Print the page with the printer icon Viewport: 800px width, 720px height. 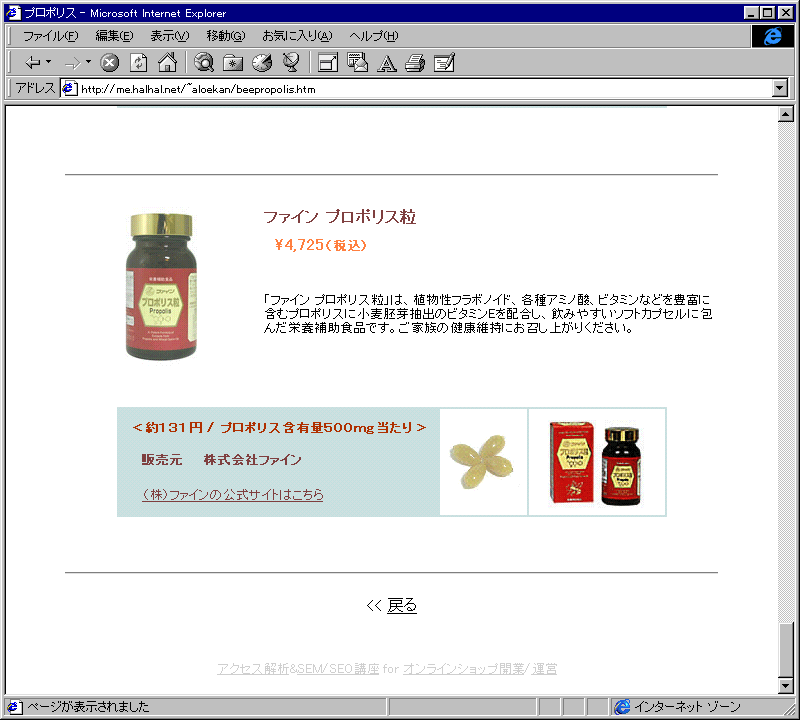coord(415,63)
